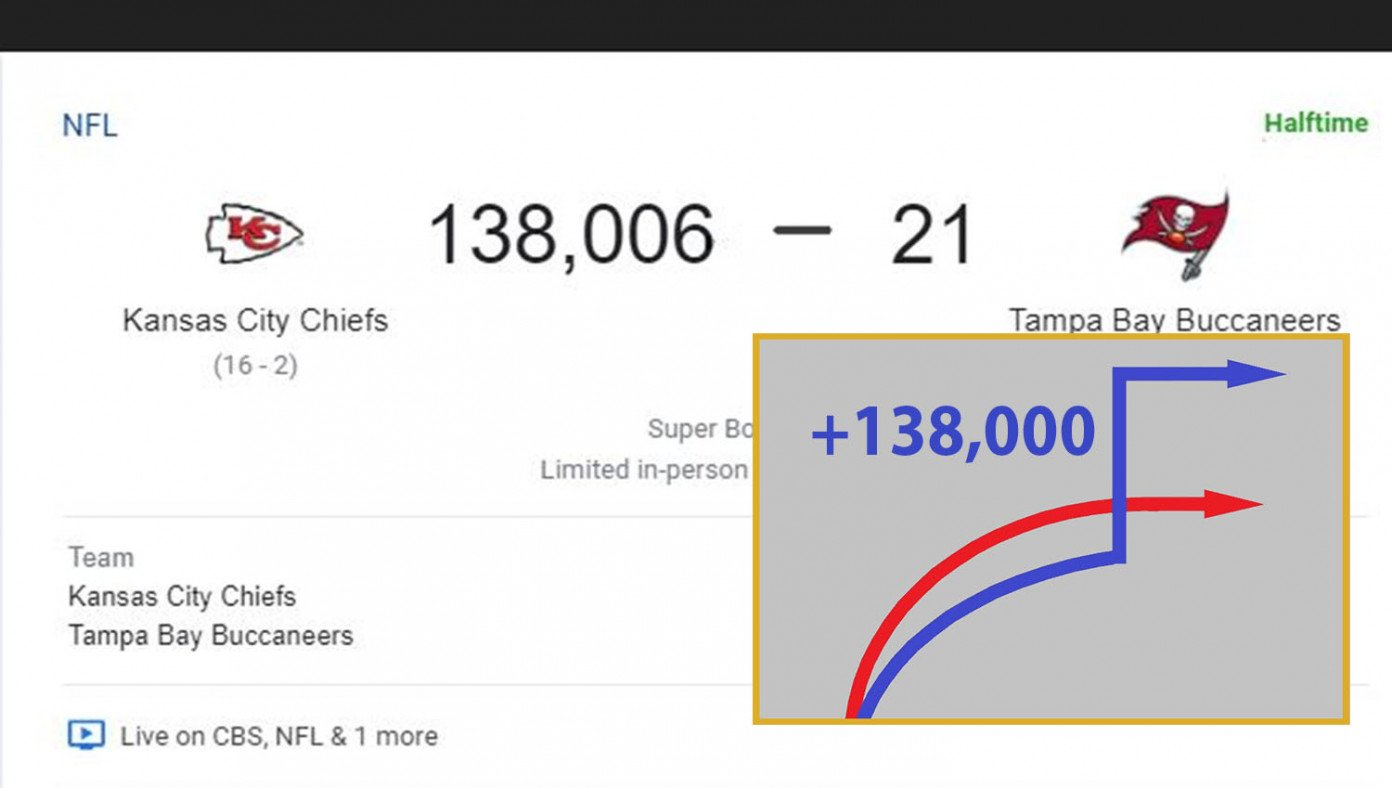Click the Chiefs record (16 - 2)

[255, 366]
